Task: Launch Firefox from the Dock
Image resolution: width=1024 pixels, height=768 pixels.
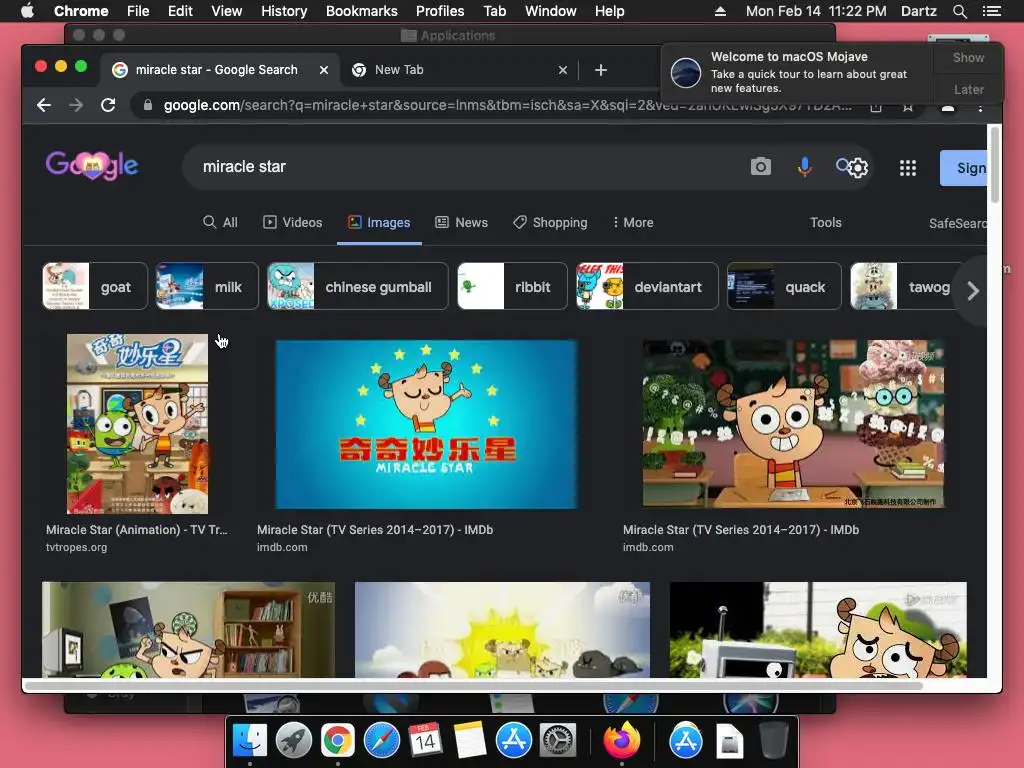Action: pos(621,741)
